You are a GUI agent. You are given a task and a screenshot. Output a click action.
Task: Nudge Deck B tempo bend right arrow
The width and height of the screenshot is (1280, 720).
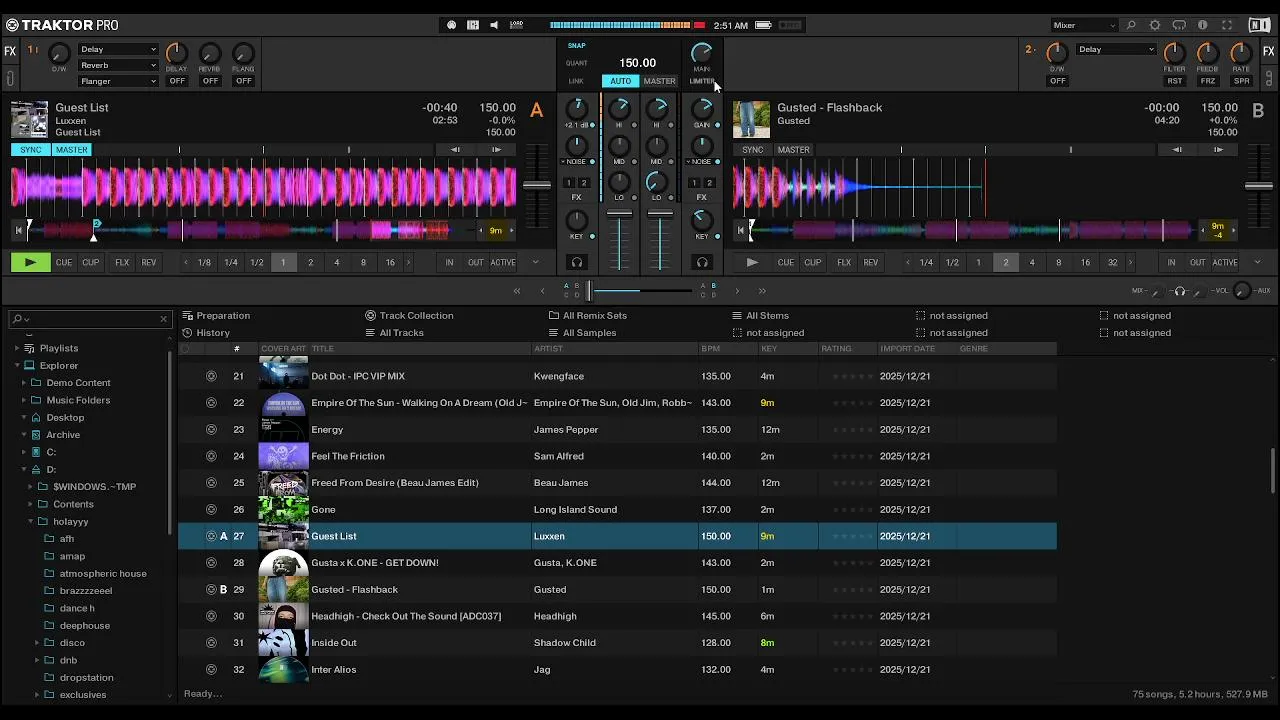pos(1218,150)
